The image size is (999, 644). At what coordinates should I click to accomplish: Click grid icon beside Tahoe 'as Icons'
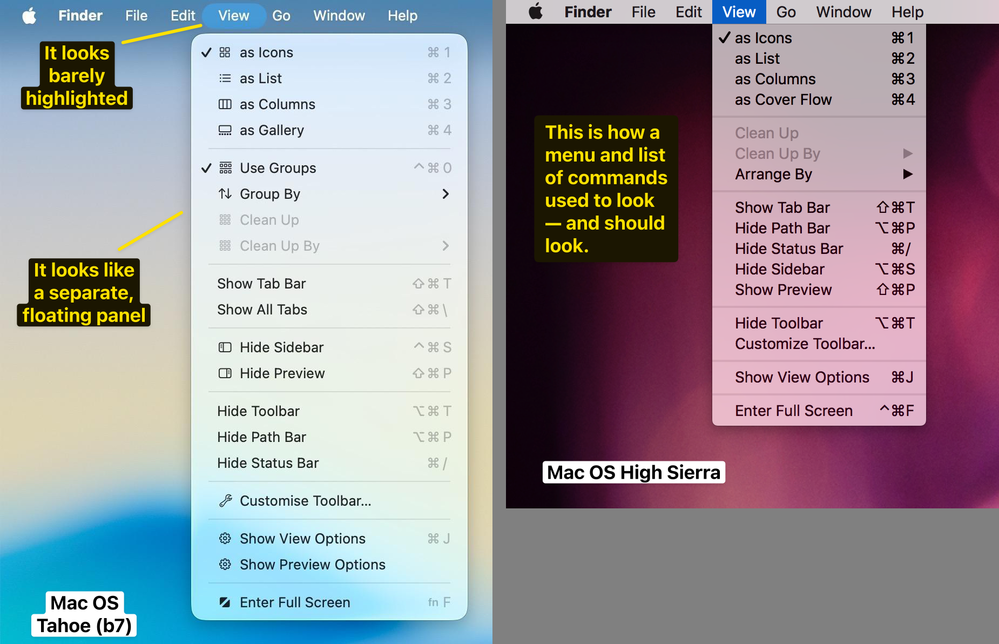[x=225, y=52]
